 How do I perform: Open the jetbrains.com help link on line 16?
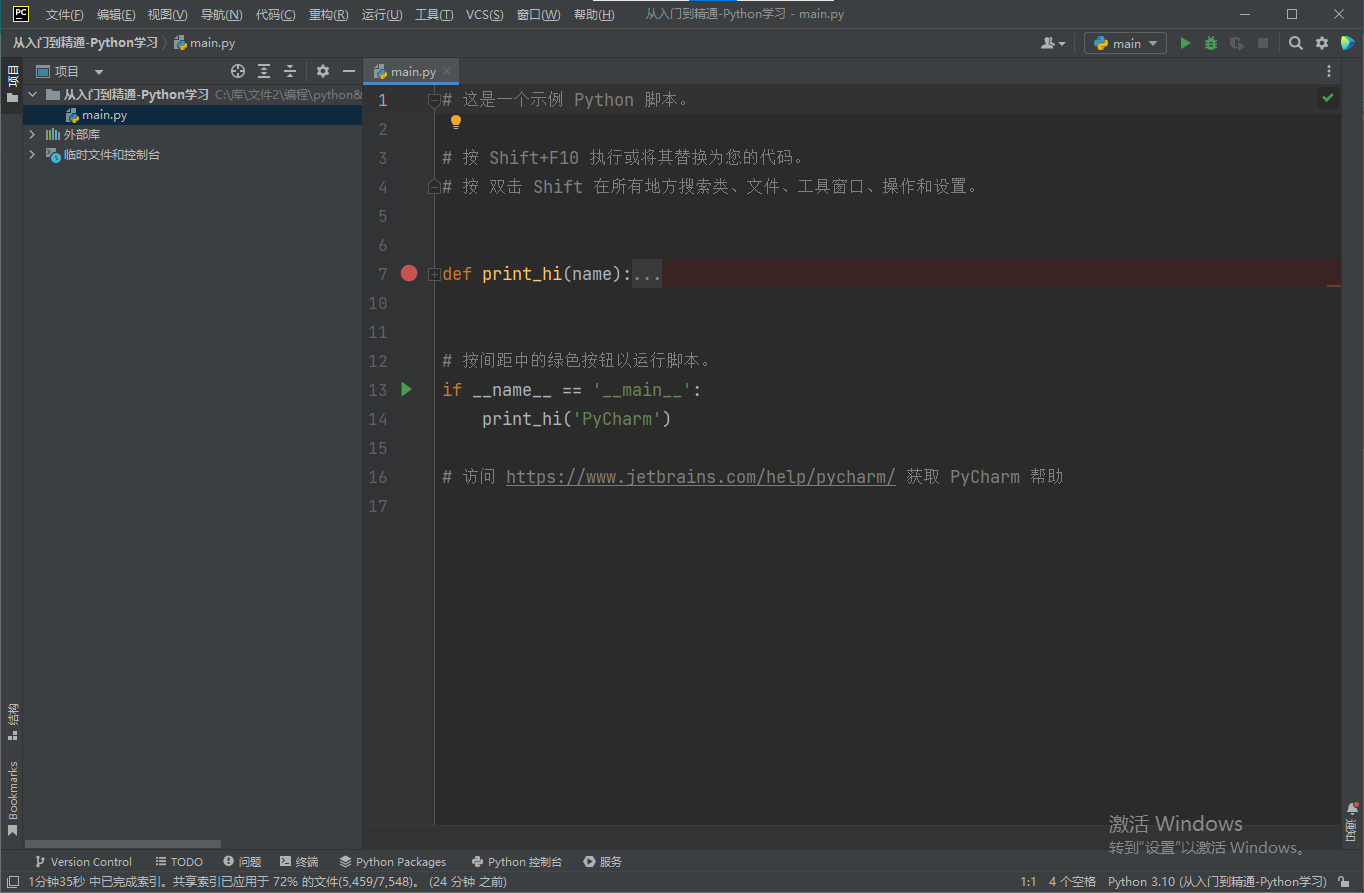701,477
